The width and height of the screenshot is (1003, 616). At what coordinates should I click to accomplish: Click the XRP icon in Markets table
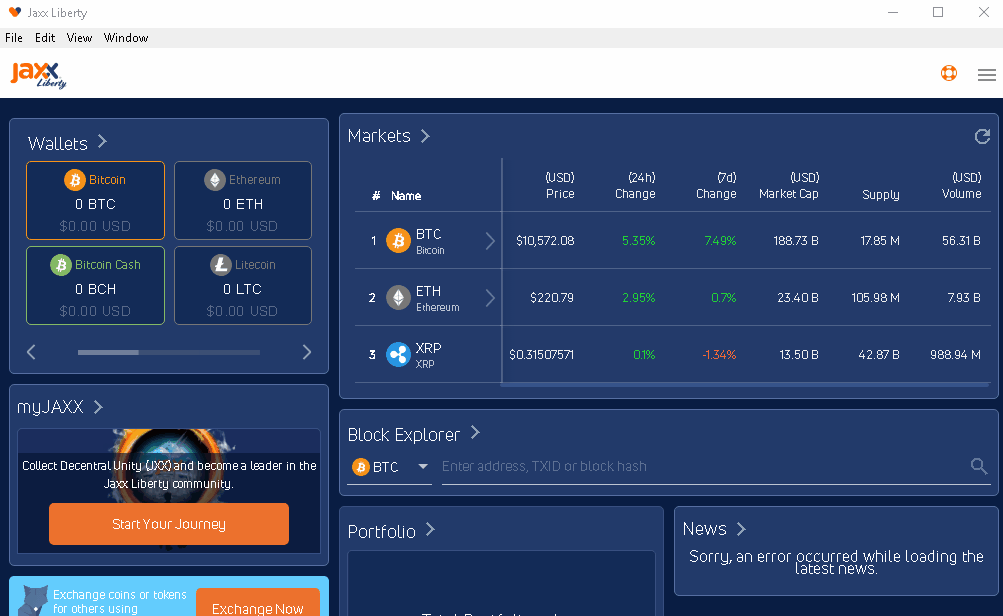coord(399,354)
